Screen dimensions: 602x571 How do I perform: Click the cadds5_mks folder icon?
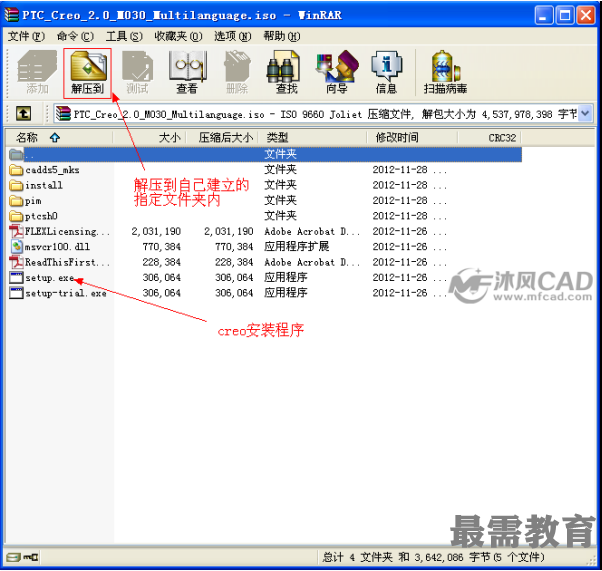(16, 169)
